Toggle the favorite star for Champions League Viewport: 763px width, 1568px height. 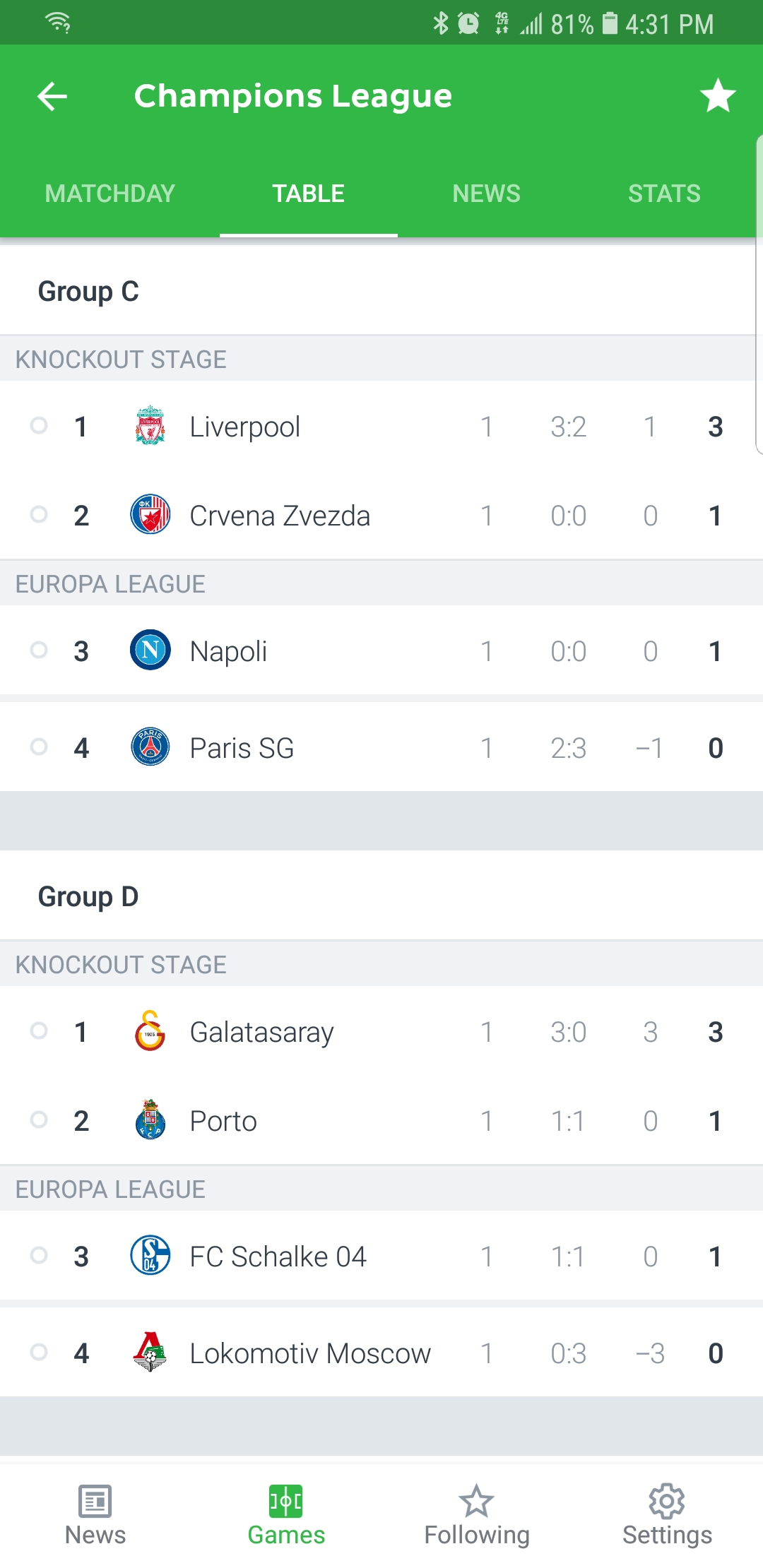pyautogui.click(x=718, y=96)
